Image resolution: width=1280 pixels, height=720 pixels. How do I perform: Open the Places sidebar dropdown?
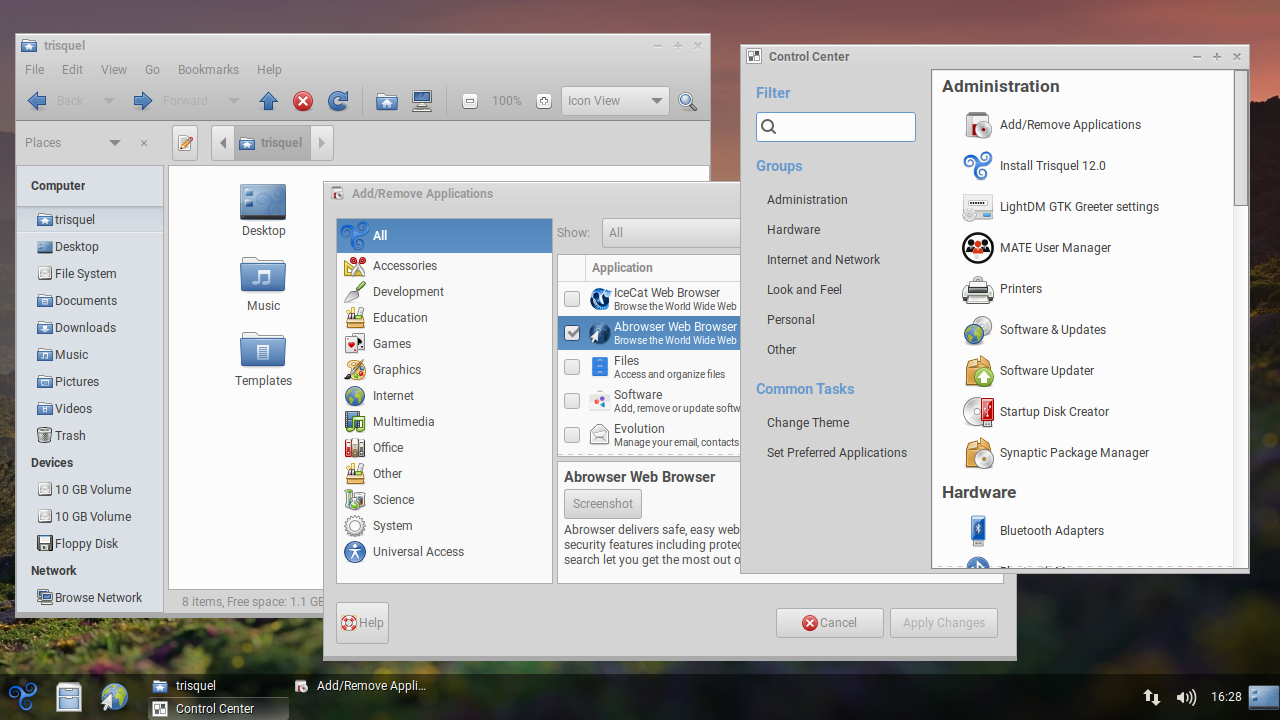[114, 143]
